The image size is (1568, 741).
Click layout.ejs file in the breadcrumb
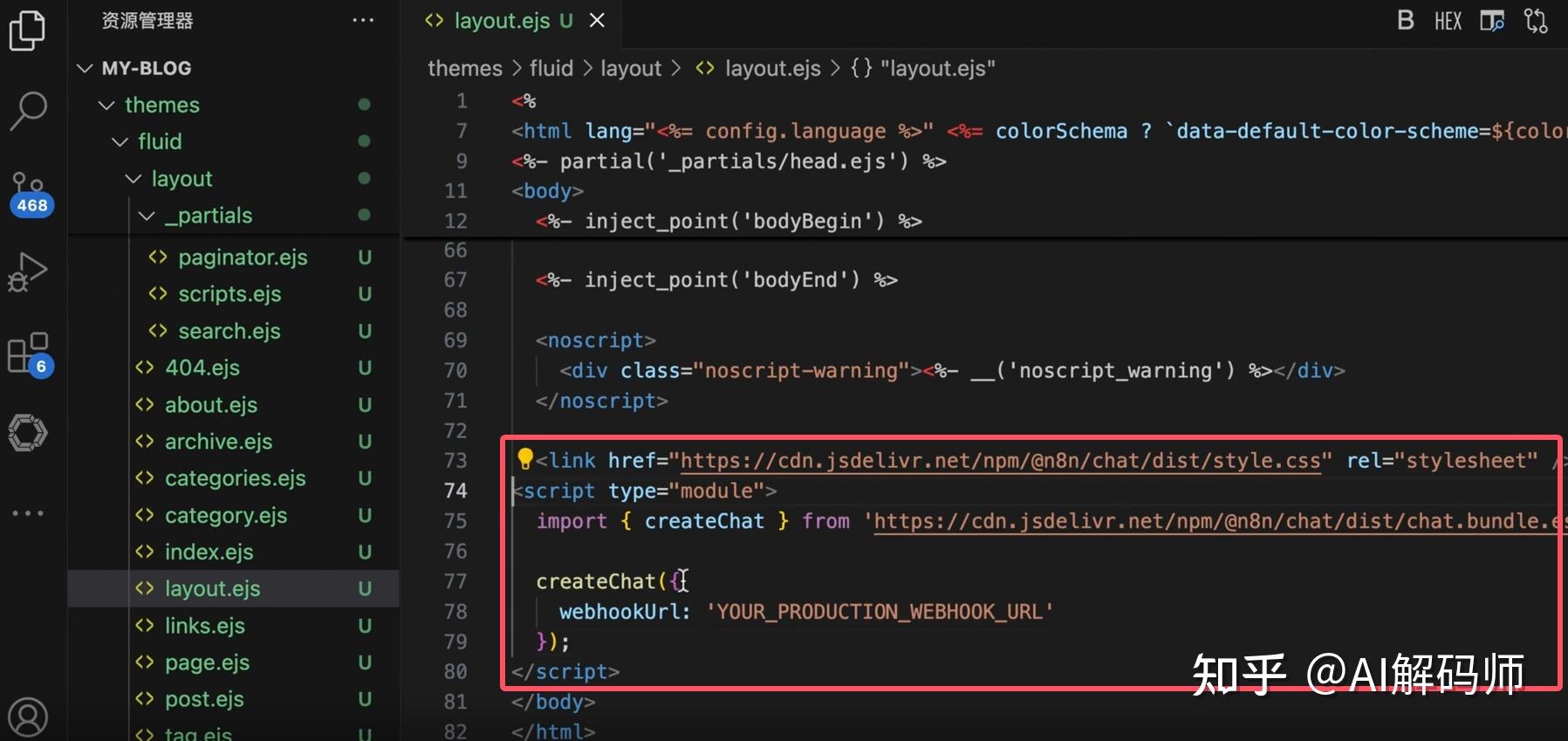[757, 68]
